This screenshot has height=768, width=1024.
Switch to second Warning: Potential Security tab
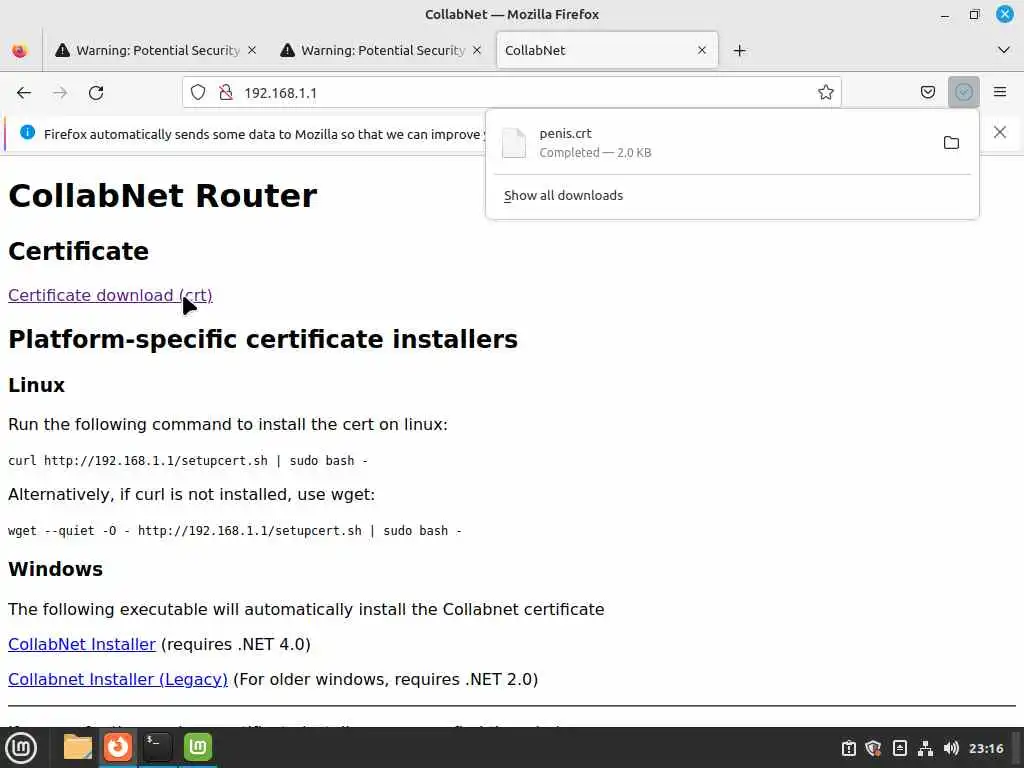coord(382,50)
